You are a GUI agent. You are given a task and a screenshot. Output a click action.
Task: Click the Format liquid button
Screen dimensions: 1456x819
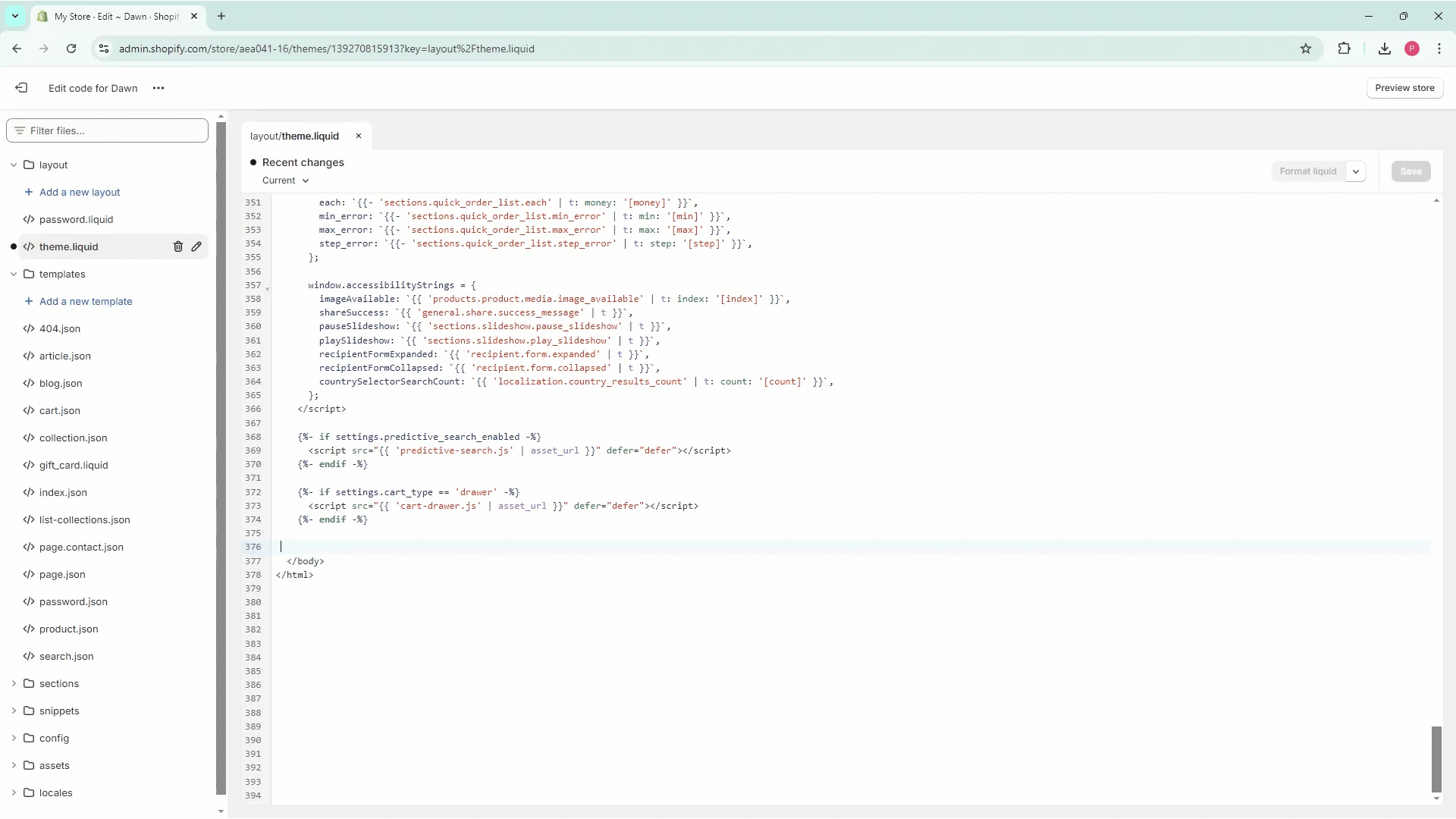1308,171
